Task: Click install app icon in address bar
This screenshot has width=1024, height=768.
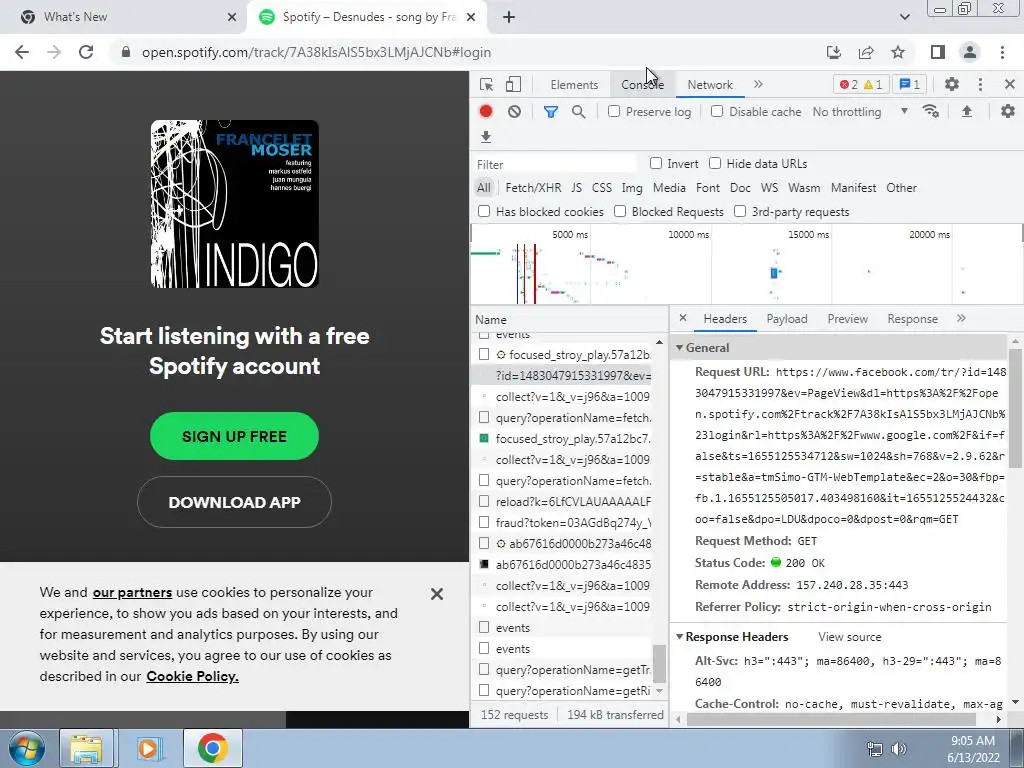Action: click(833, 52)
